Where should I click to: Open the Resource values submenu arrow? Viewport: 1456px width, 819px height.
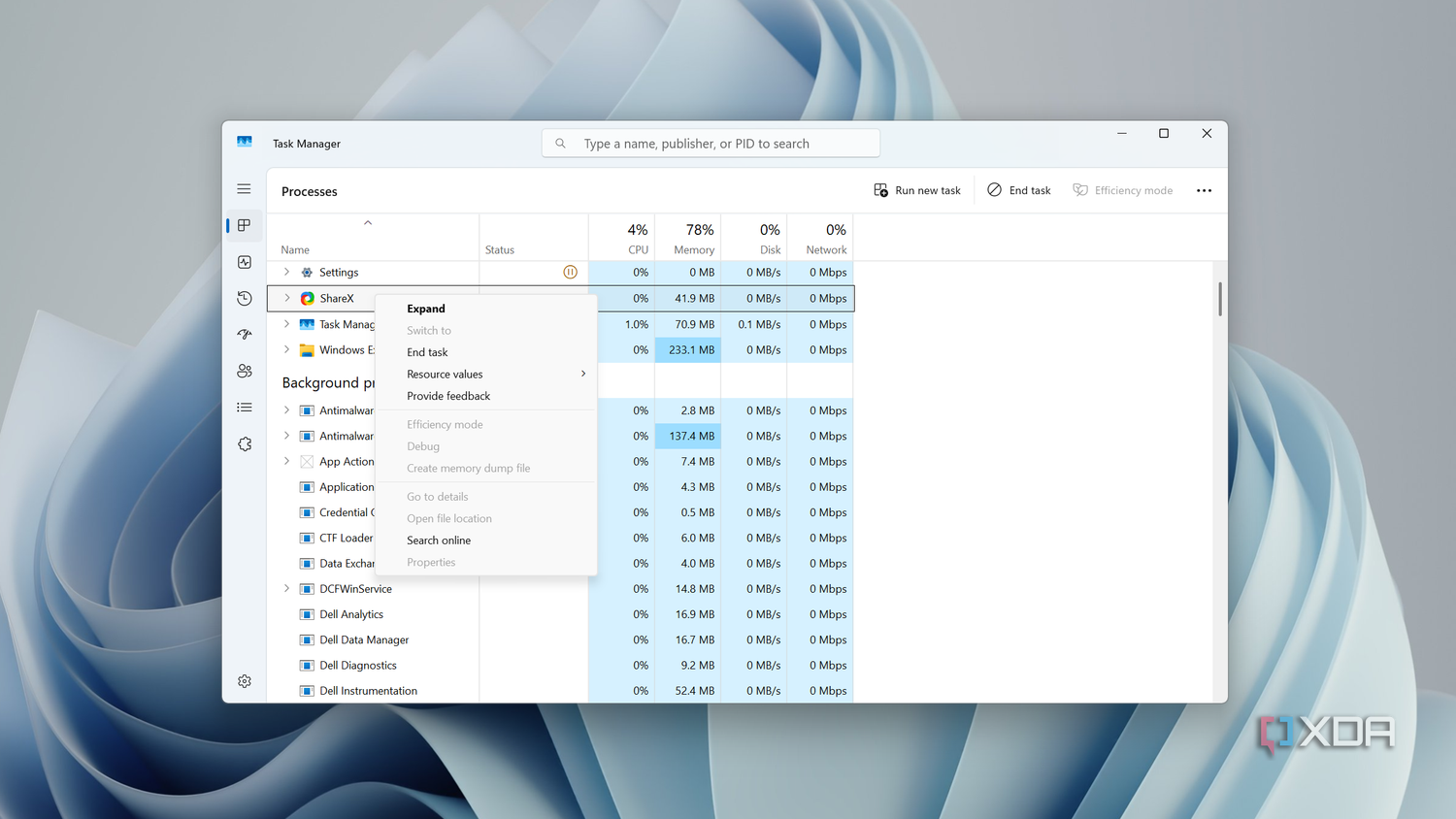(583, 374)
